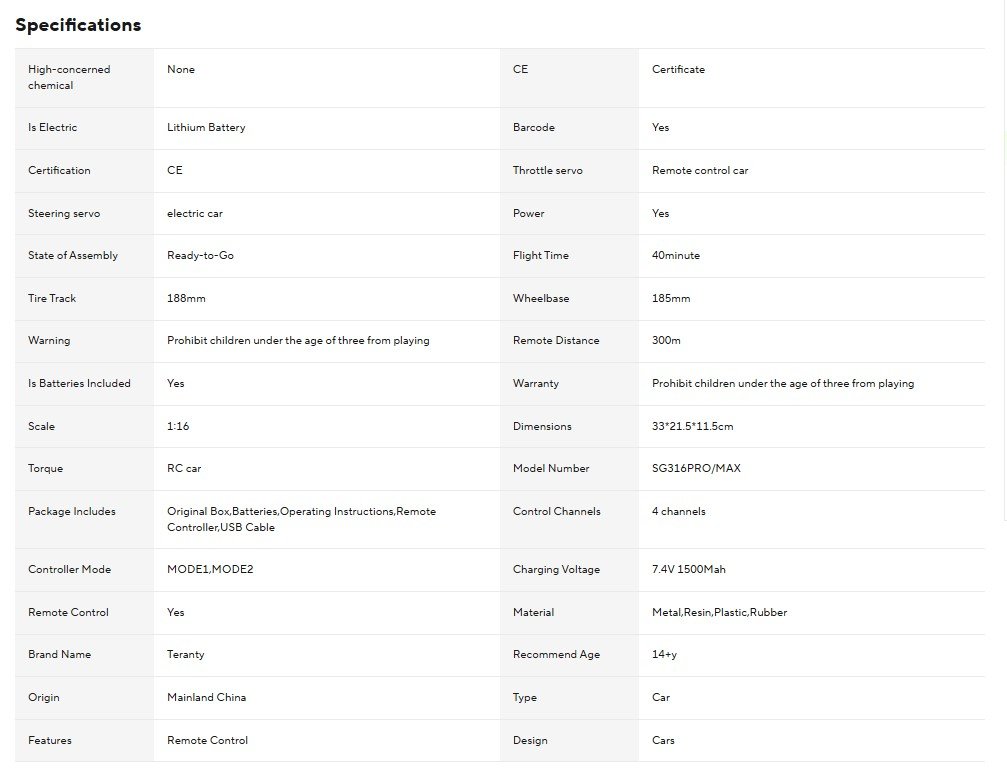
Task: Select the "Mainland China" origin value
Action: click(206, 698)
